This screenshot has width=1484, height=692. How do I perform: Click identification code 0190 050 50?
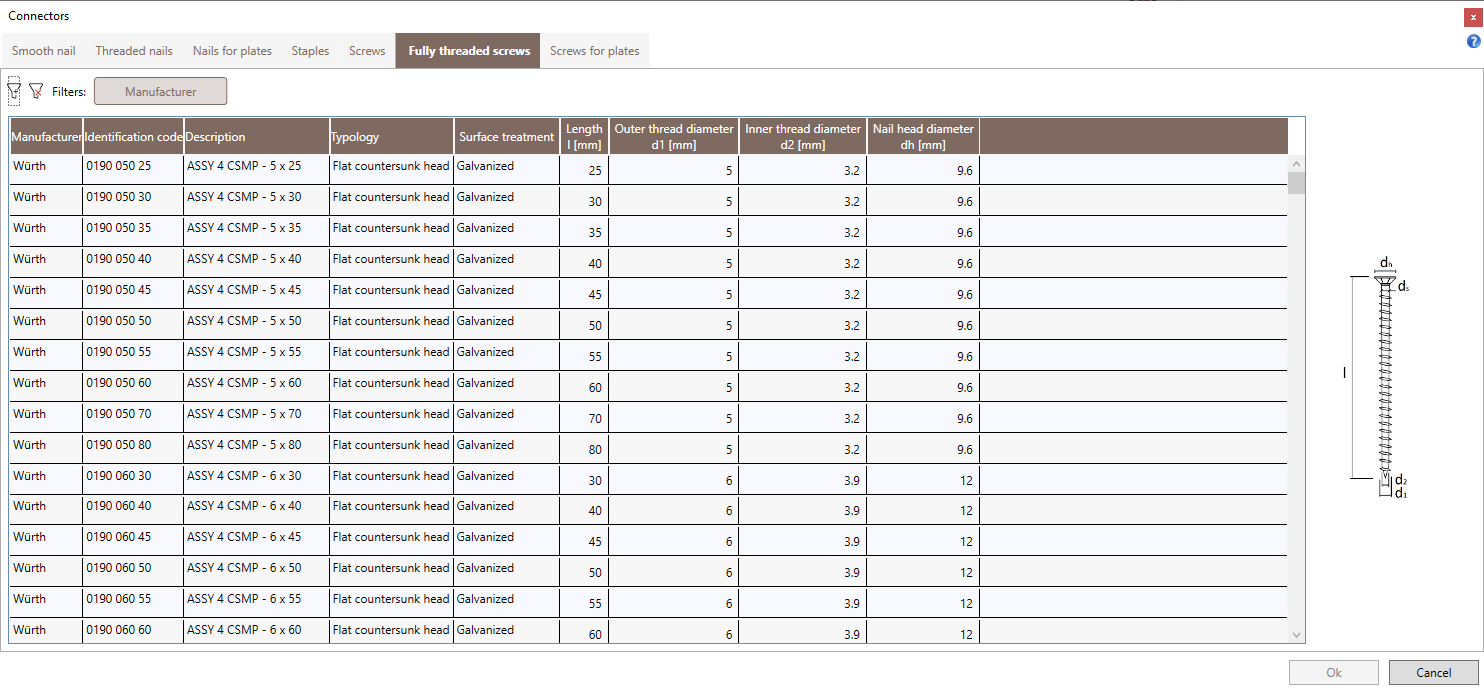tap(119, 321)
